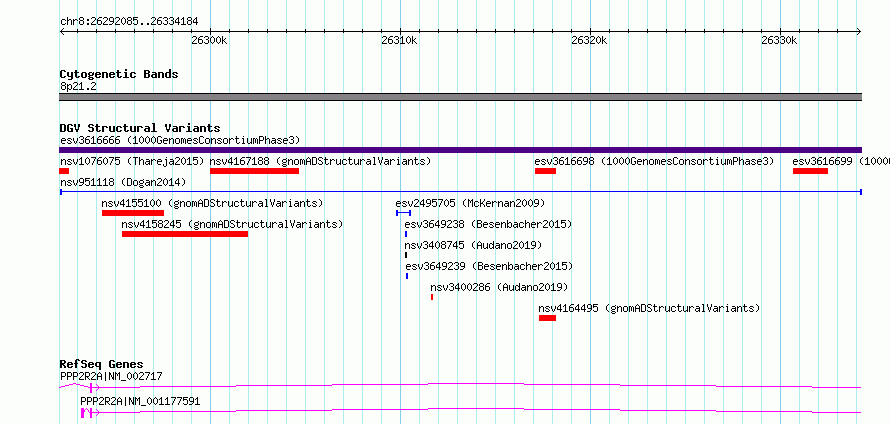Click the black nsv3408745 variant marker

tap(406, 255)
